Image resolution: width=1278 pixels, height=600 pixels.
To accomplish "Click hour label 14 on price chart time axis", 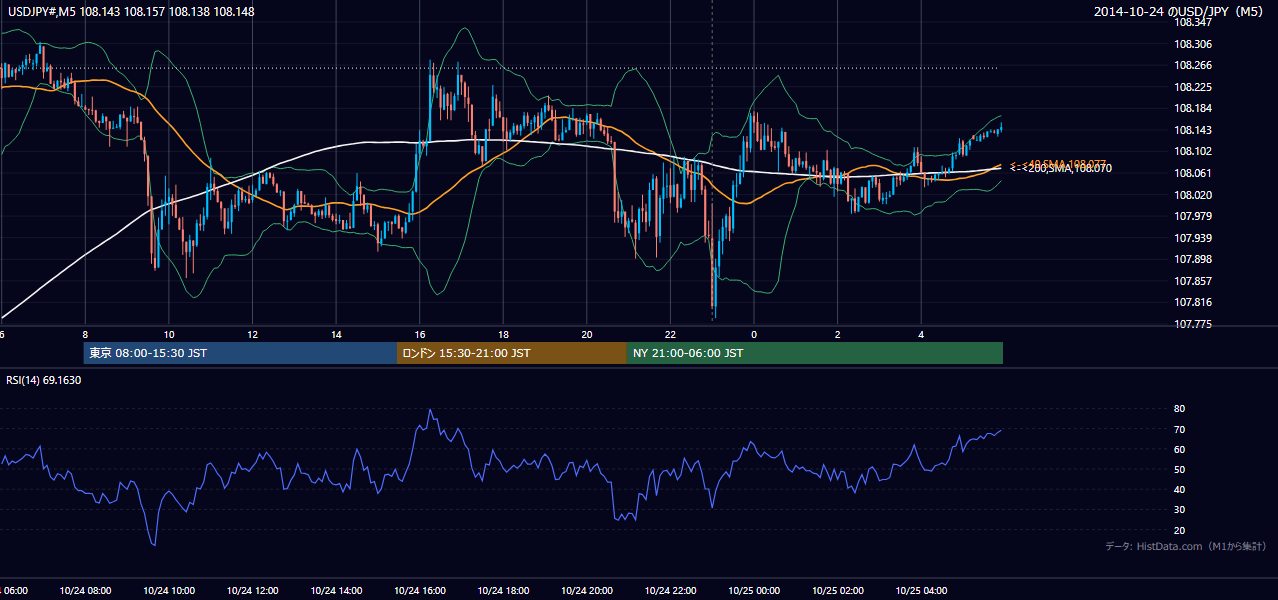I will [337, 334].
